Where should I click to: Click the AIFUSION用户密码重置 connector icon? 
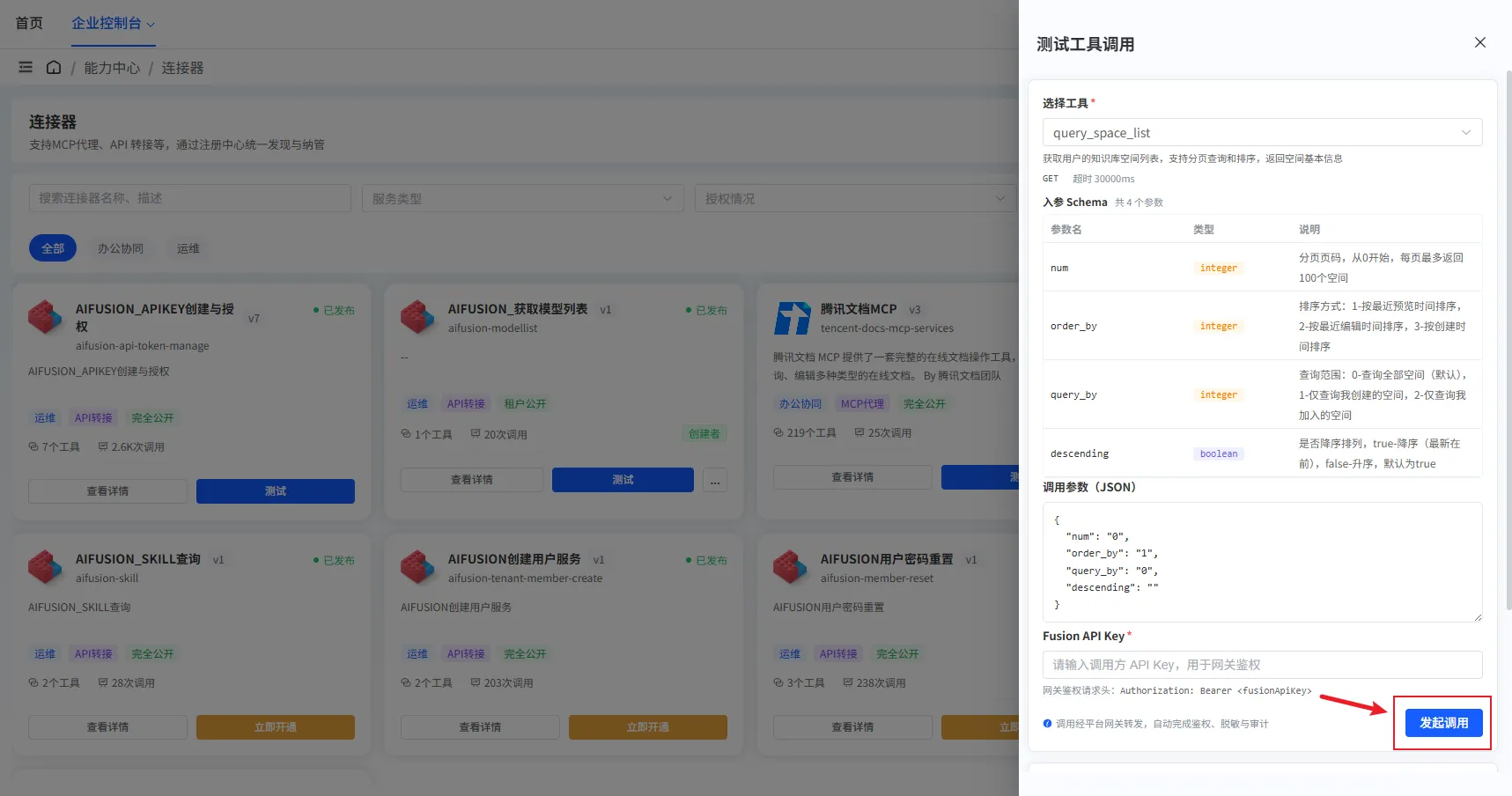click(x=790, y=567)
